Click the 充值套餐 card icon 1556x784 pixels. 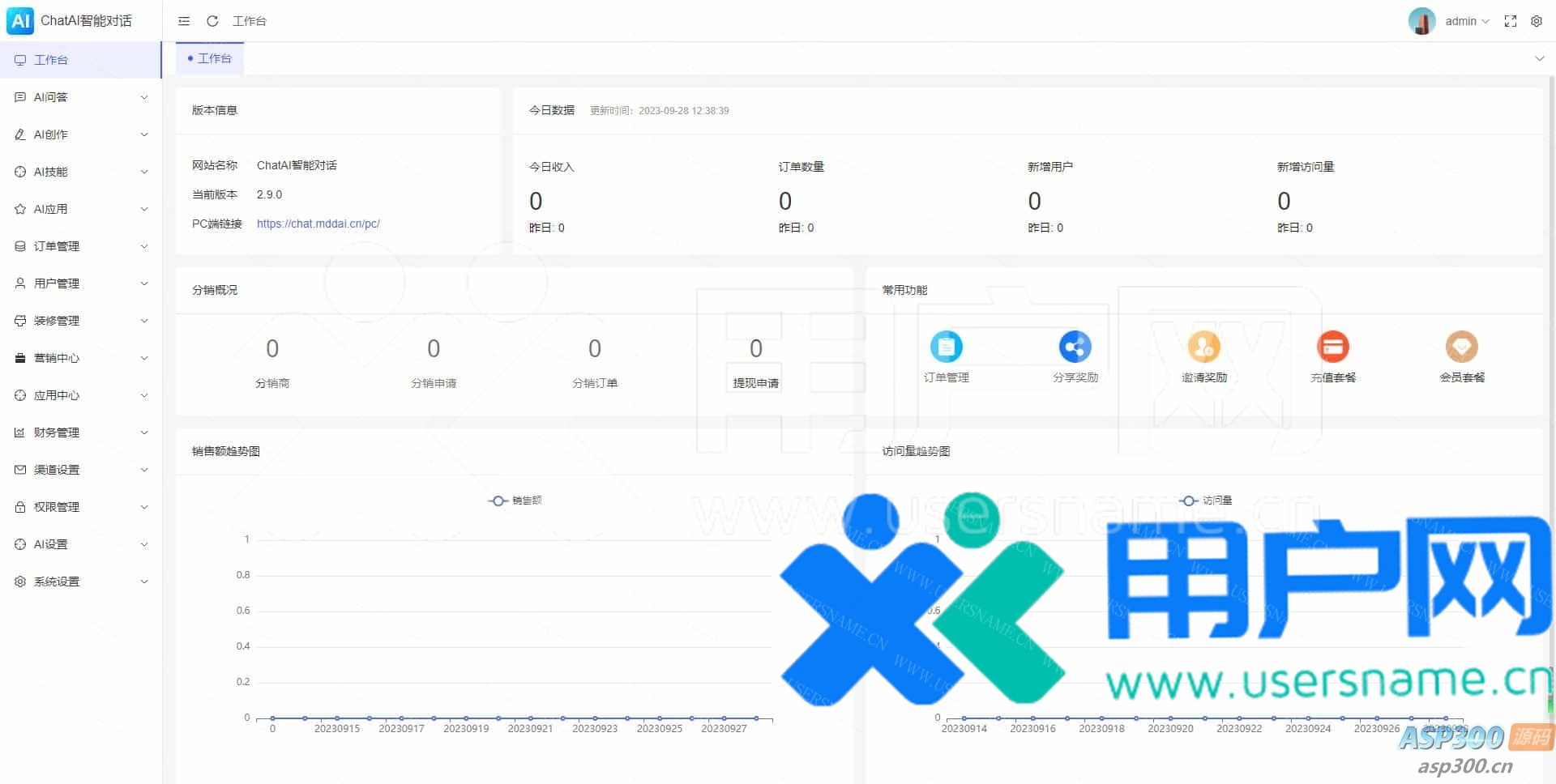[x=1332, y=347]
